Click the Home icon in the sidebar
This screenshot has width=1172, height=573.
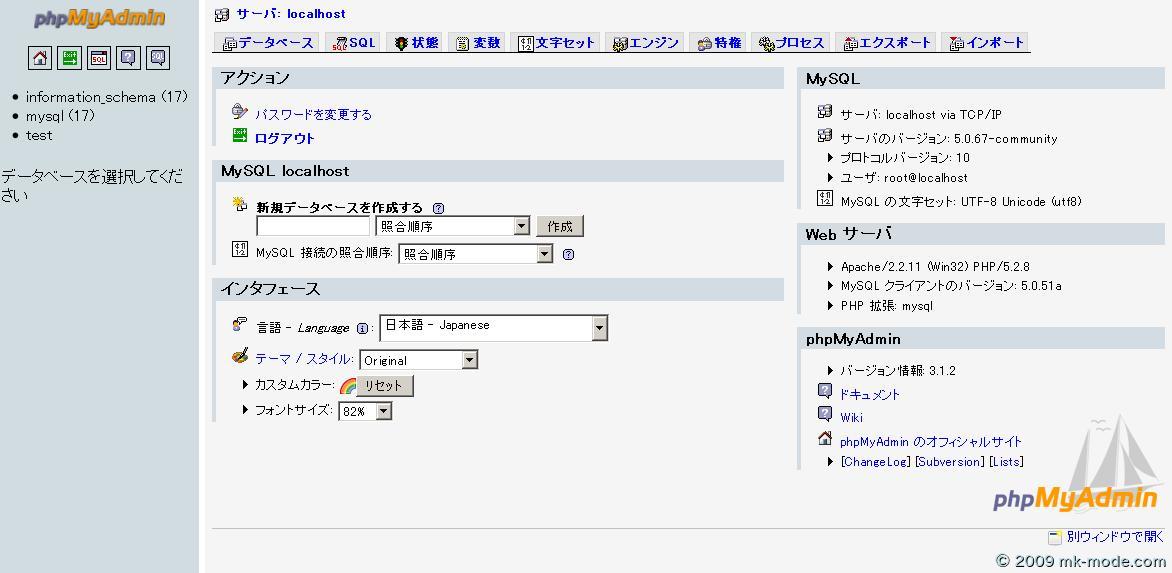coord(40,58)
